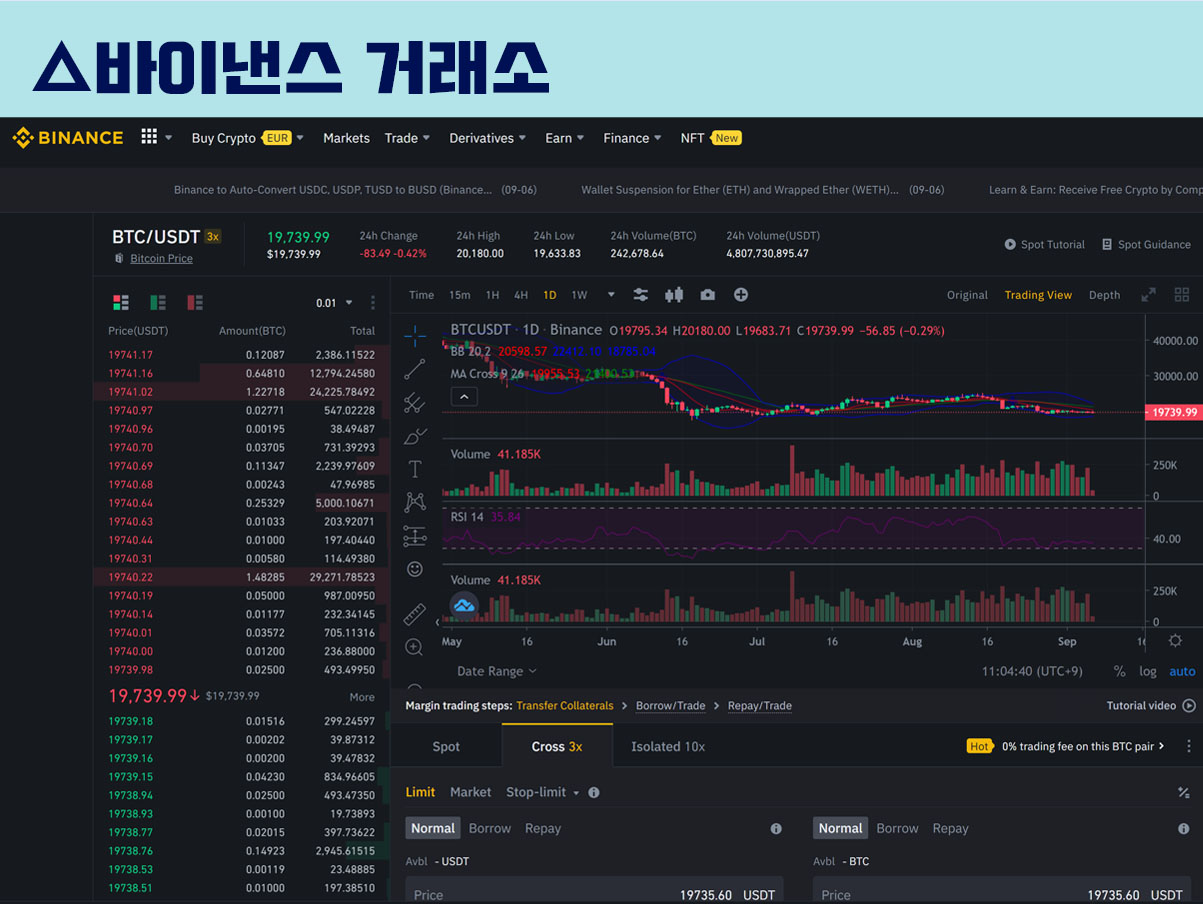
Task: Click More in the order book
Action: coord(362,697)
